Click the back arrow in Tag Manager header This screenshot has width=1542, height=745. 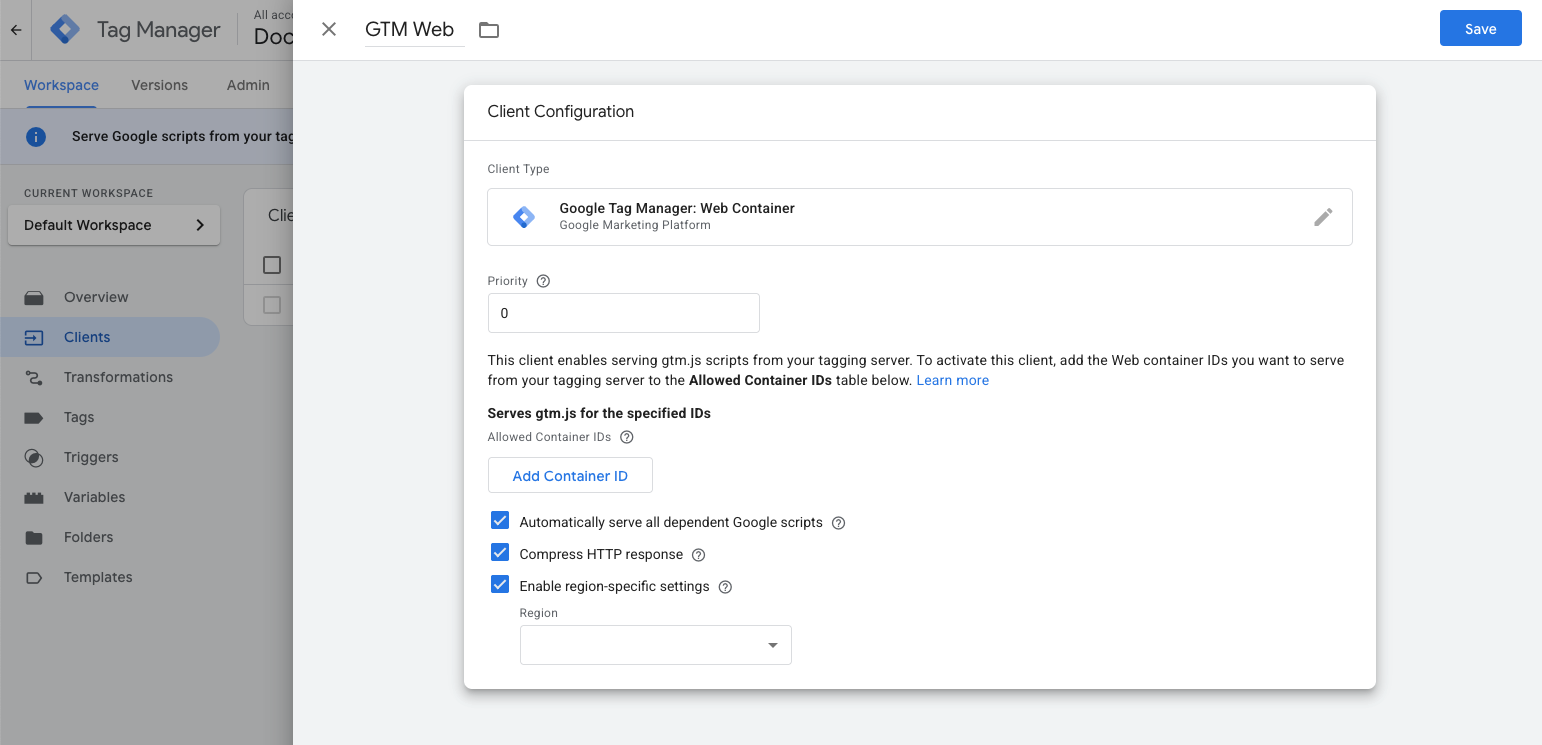pyautogui.click(x=16, y=30)
